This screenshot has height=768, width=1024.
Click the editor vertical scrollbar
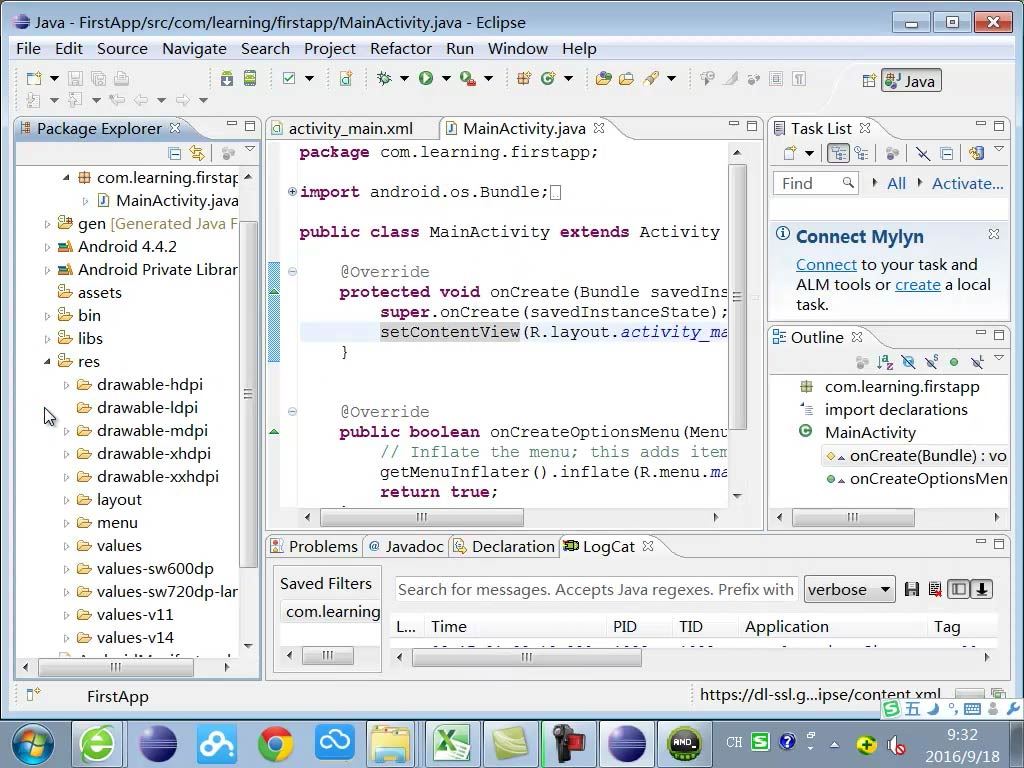point(737,297)
